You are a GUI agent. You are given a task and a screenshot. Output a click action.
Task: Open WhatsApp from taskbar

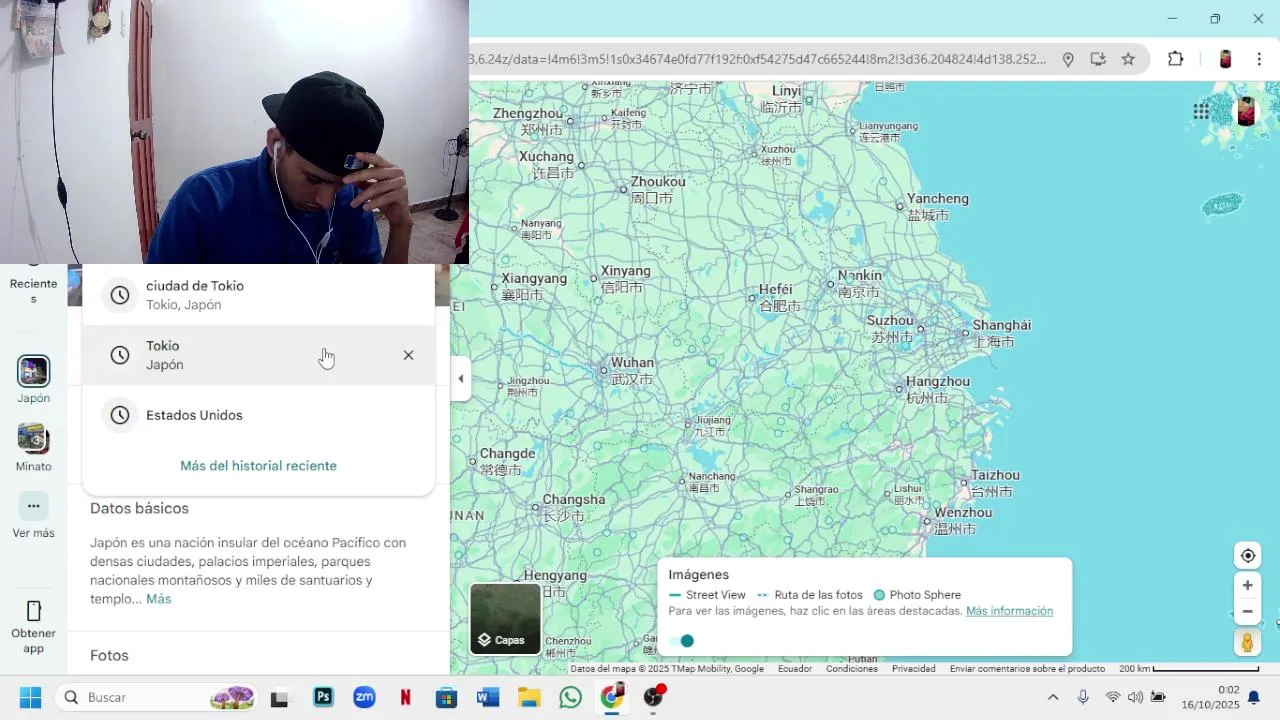(x=570, y=697)
